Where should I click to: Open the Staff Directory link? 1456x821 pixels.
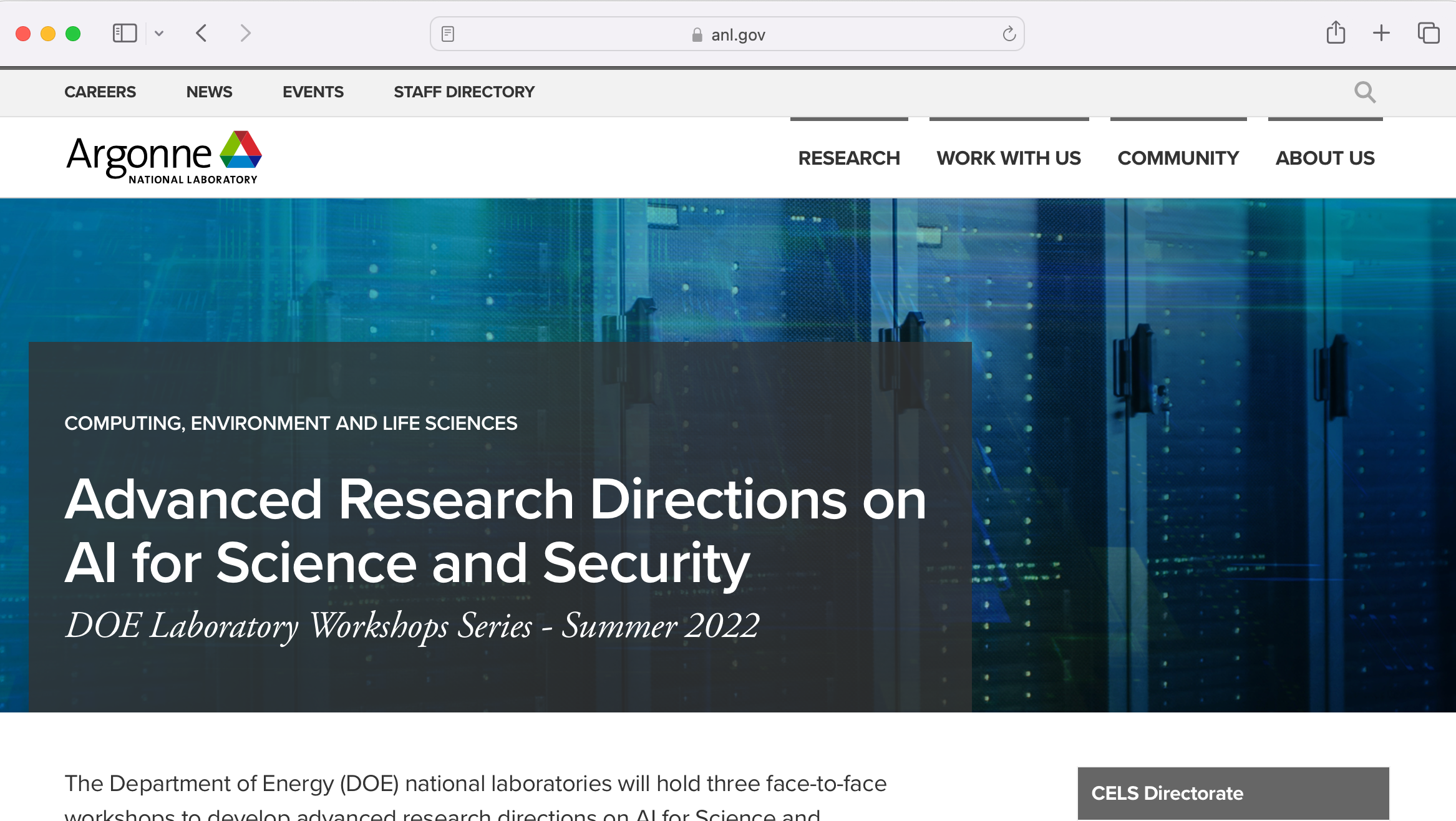click(464, 92)
